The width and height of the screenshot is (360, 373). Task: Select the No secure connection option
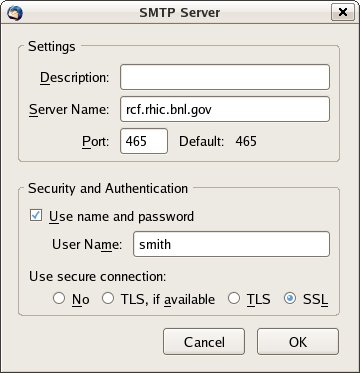(59, 299)
